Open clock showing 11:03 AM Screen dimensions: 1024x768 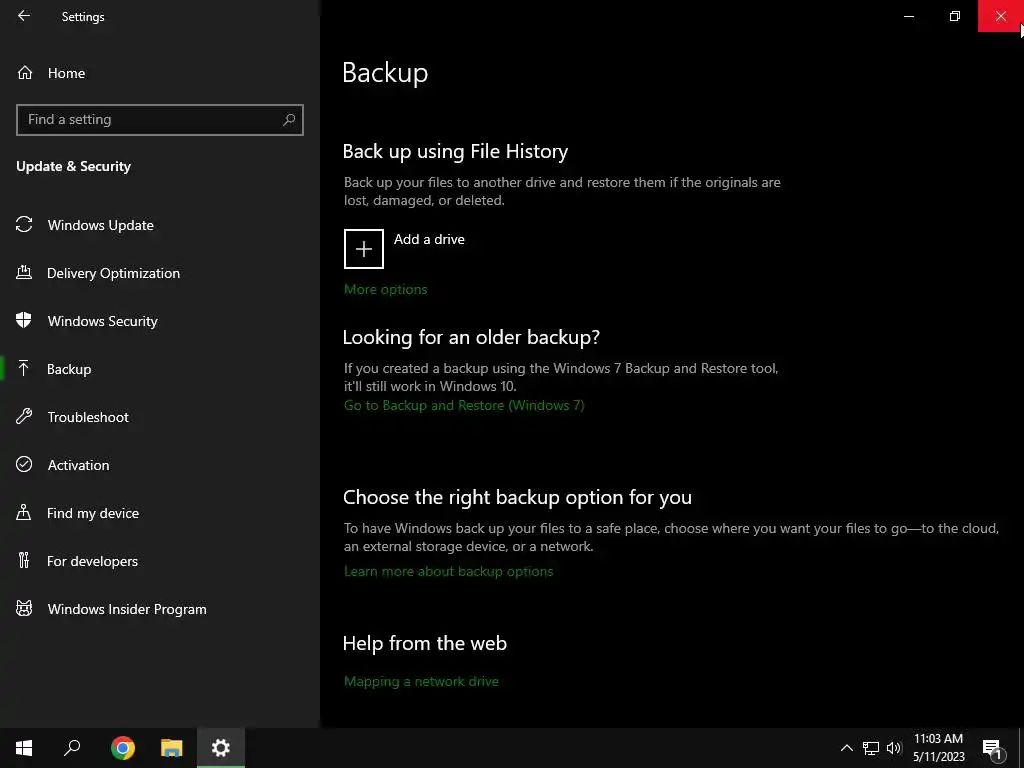[938, 748]
